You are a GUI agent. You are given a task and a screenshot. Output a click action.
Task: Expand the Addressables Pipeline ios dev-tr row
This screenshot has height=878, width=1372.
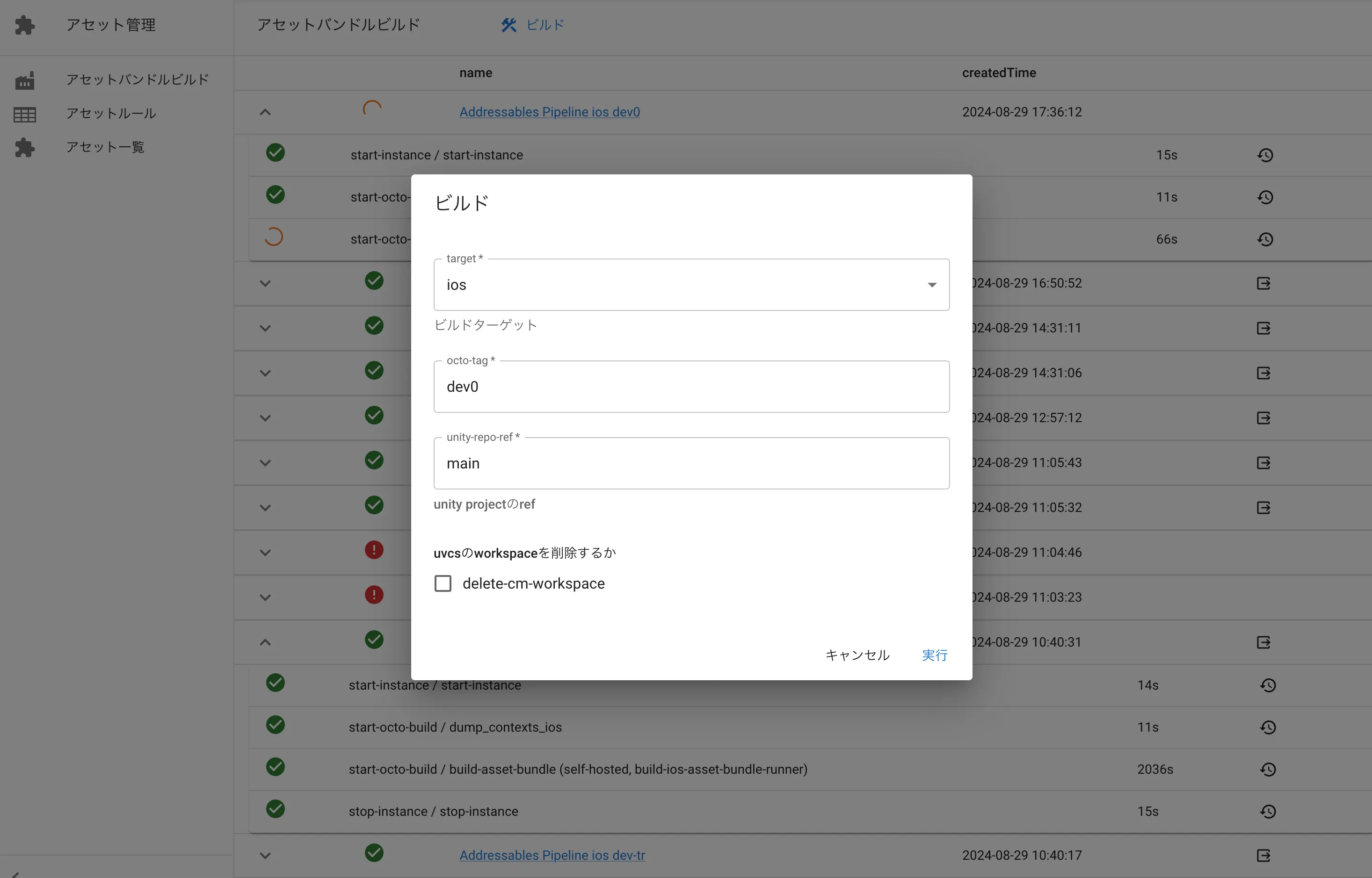click(x=265, y=855)
